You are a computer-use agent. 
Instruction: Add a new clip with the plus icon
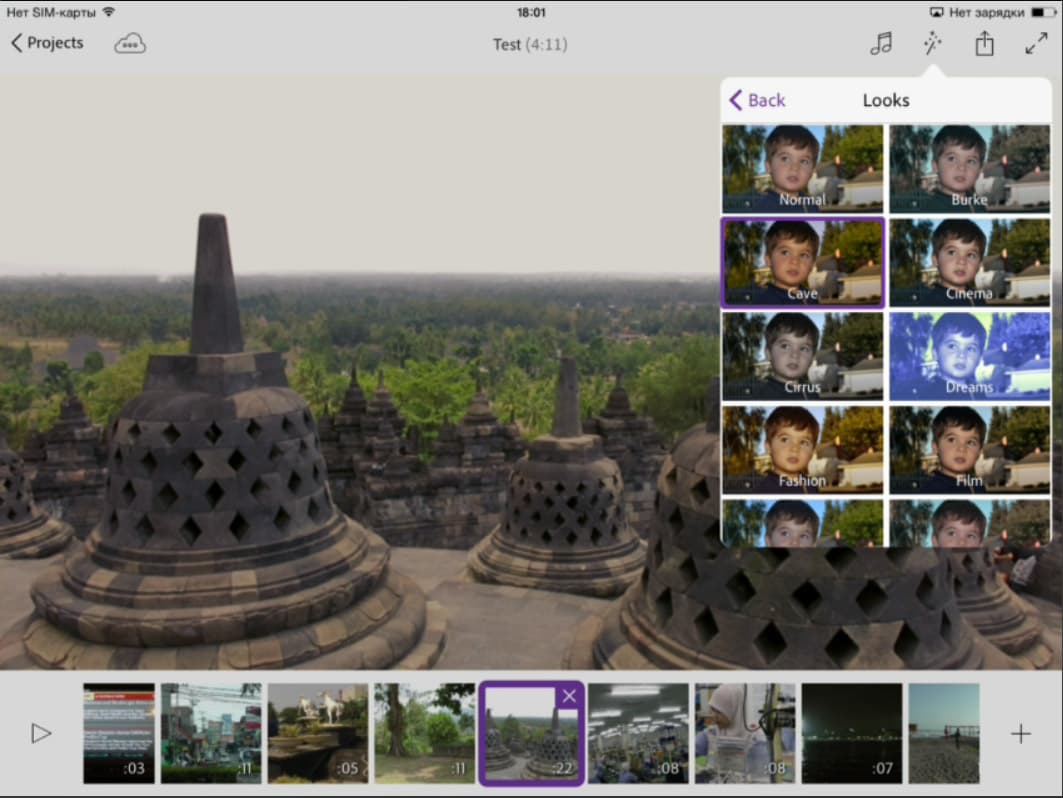1020,734
